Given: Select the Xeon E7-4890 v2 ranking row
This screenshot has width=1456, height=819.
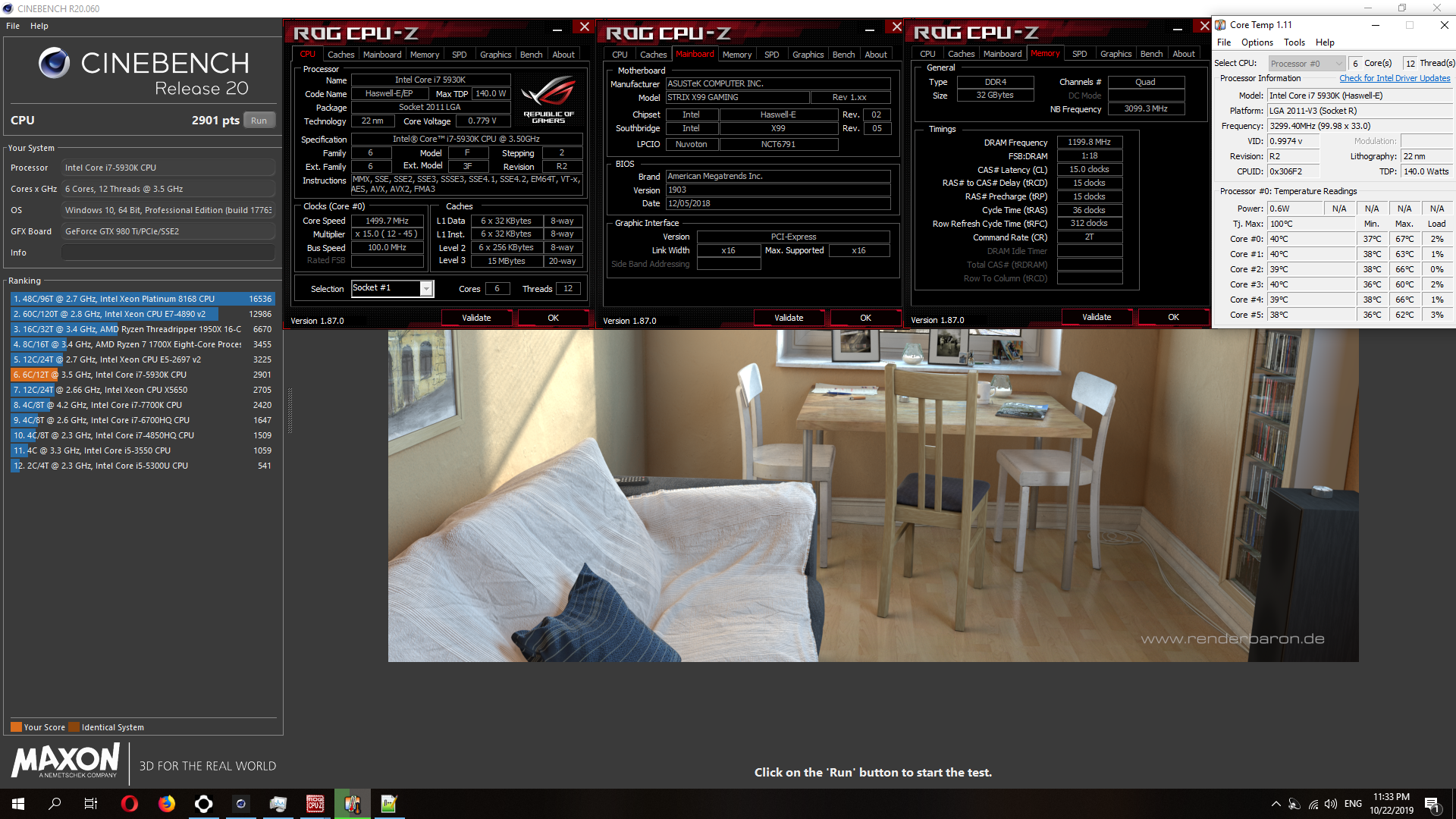Looking at the screenshot, I should coord(142,314).
